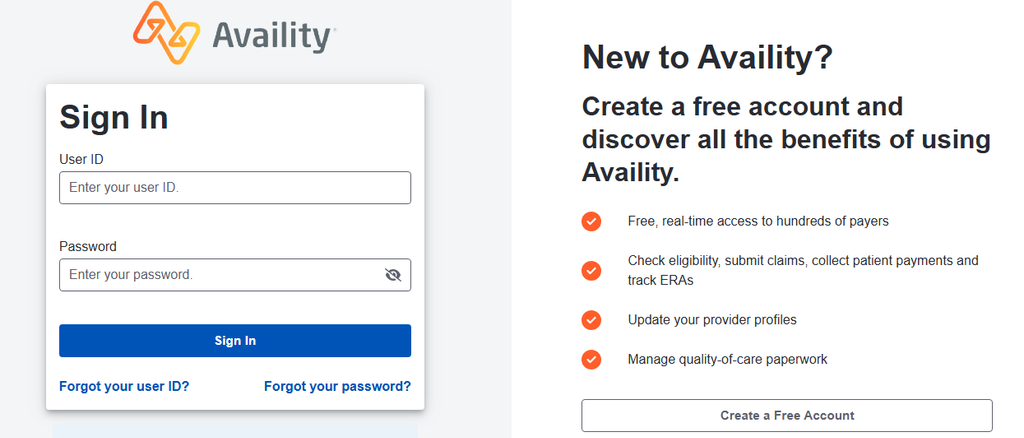
Task: Click the Availity wordmark text
Action: tap(274, 37)
